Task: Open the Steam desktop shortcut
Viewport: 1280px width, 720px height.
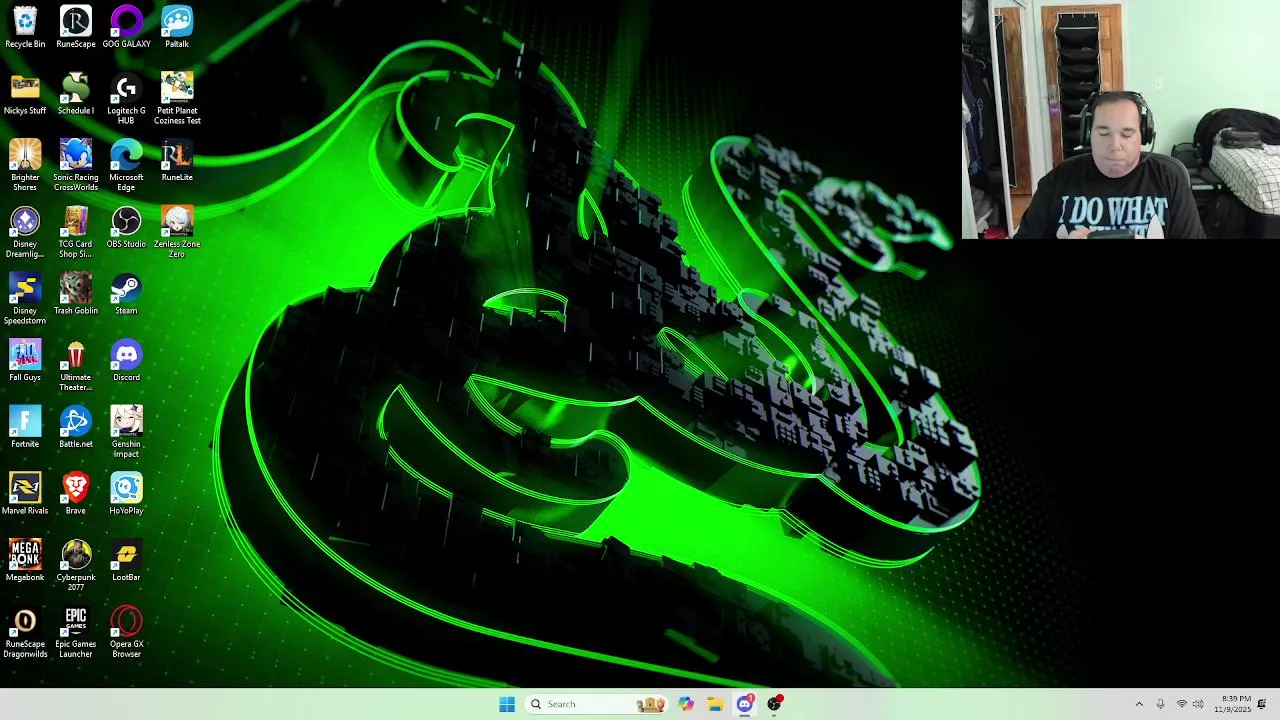Action: (x=126, y=294)
